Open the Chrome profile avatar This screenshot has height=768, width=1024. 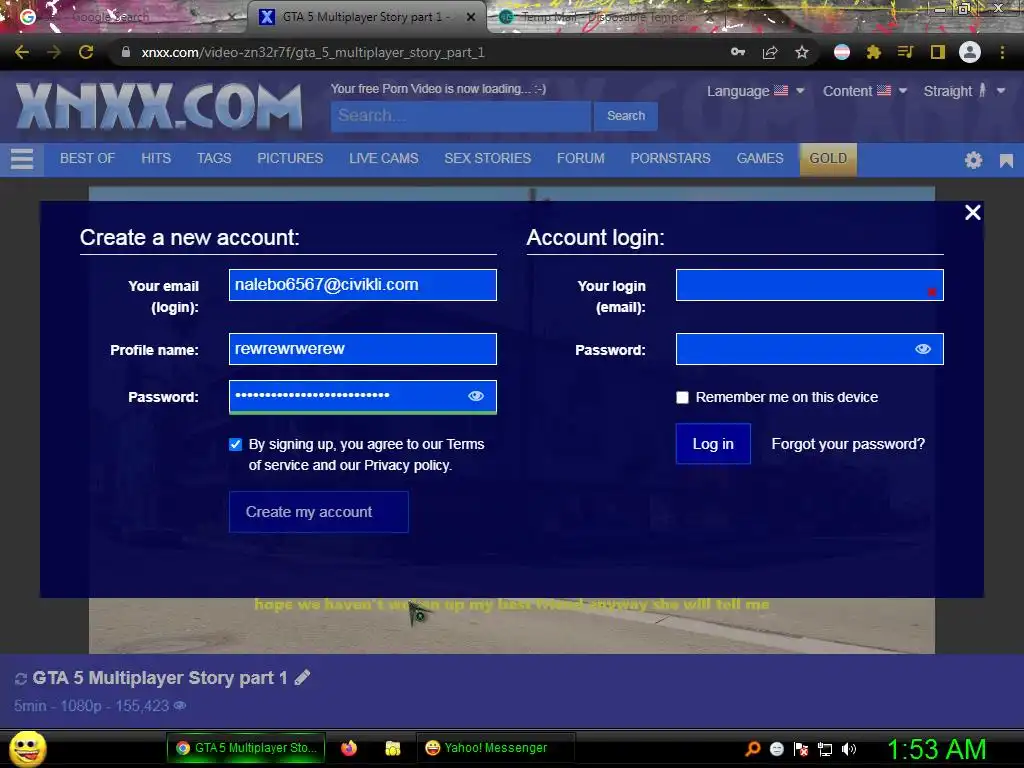(x=970, y=52)
